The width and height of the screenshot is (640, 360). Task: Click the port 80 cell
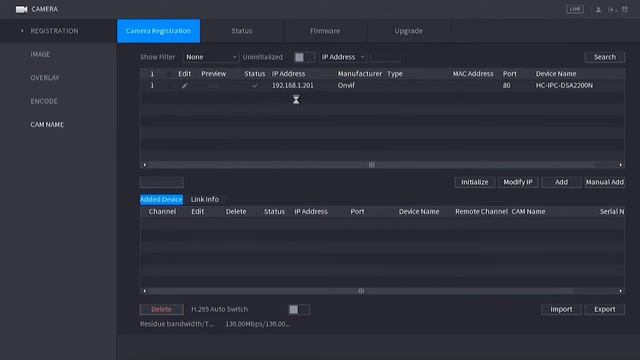[x=507, y=86]
